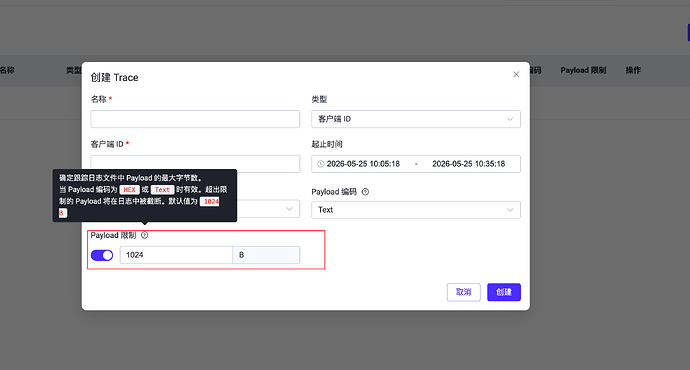This screenshot has height=370, width=690.
Task: Click the Payload 限制 column header
Action: (x=583, y=70)
